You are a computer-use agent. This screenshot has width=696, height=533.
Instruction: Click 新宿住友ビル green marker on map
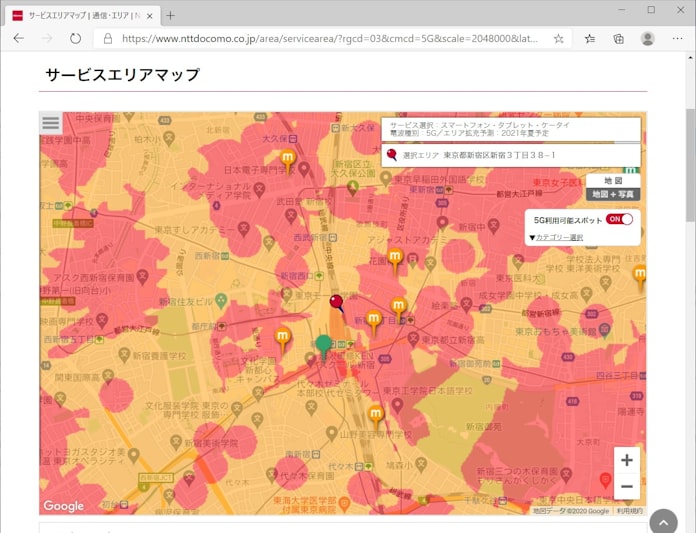221,301
